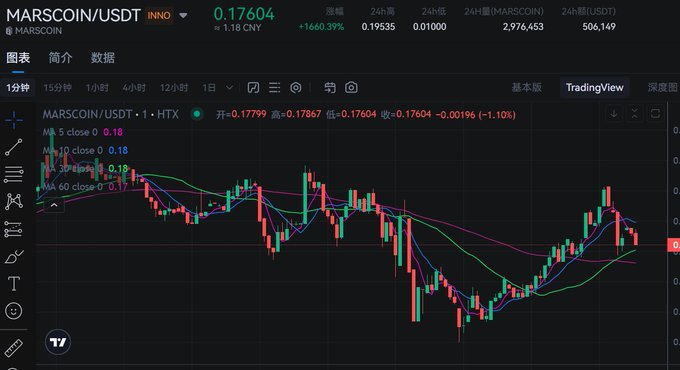Click the 24h low value 0.01000

(429, 27)
